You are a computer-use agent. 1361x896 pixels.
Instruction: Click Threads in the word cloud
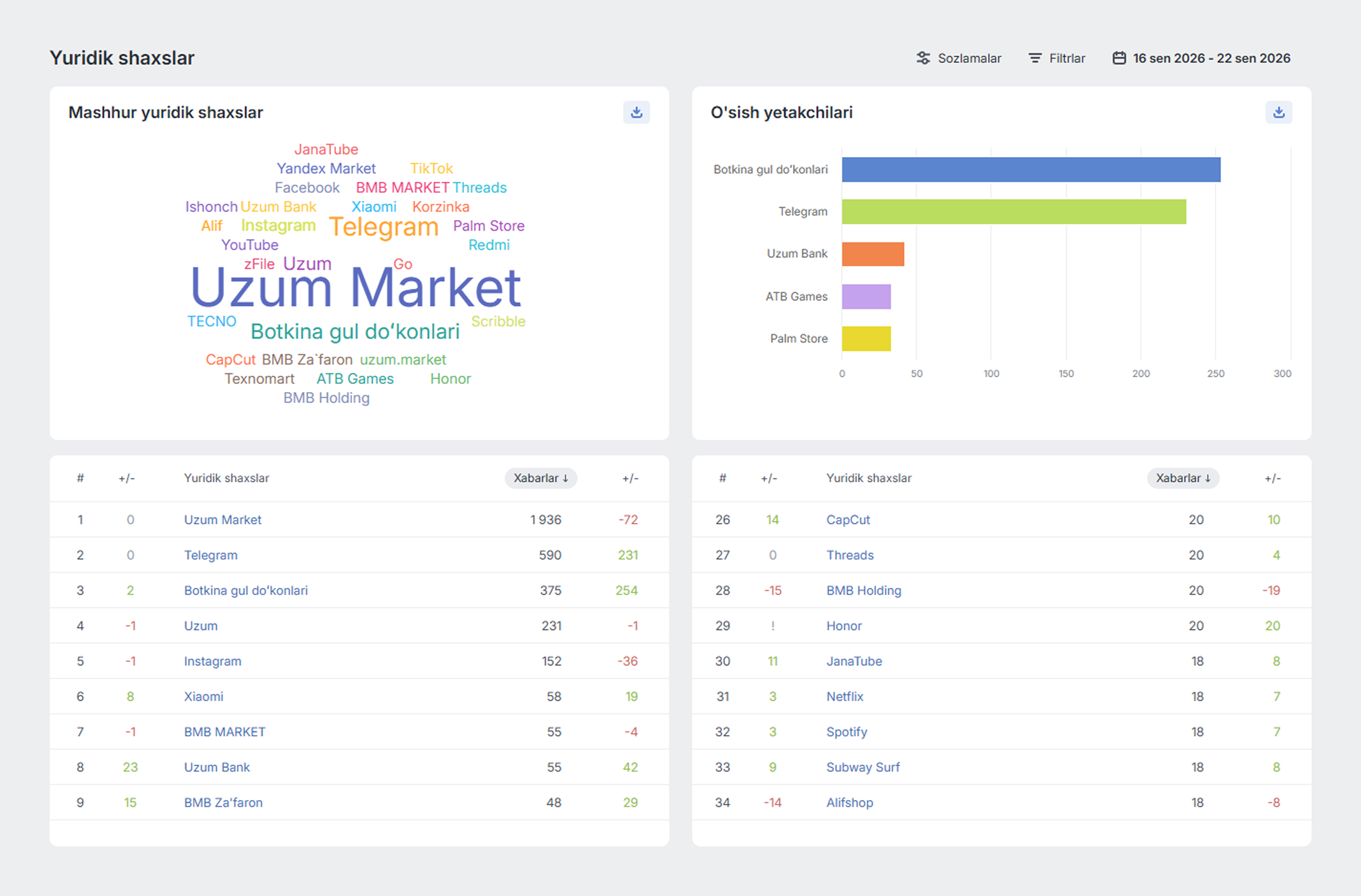pyautogui.click(x=479, y=187)
